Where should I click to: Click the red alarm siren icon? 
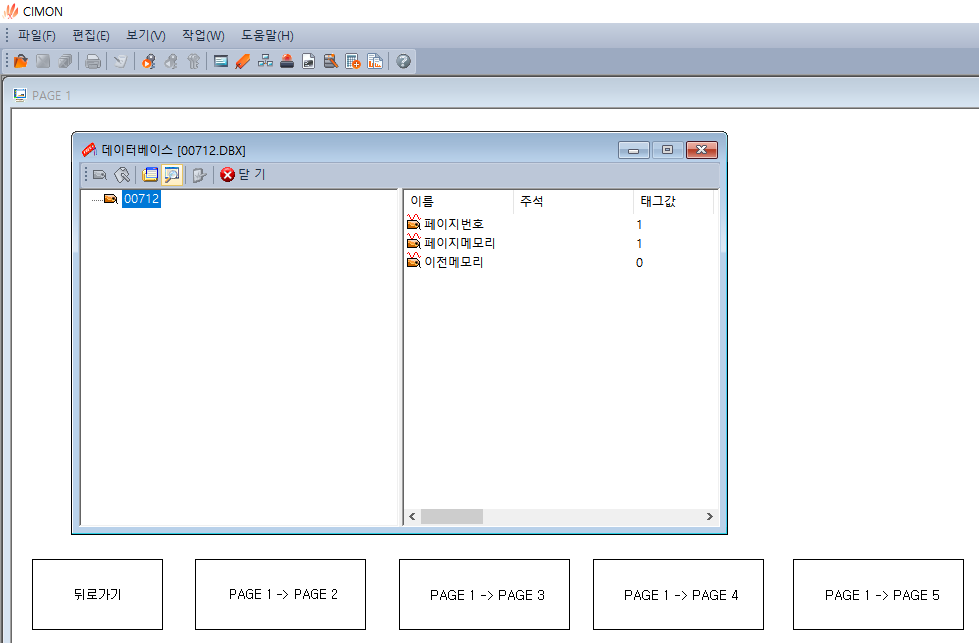(287, 62)
